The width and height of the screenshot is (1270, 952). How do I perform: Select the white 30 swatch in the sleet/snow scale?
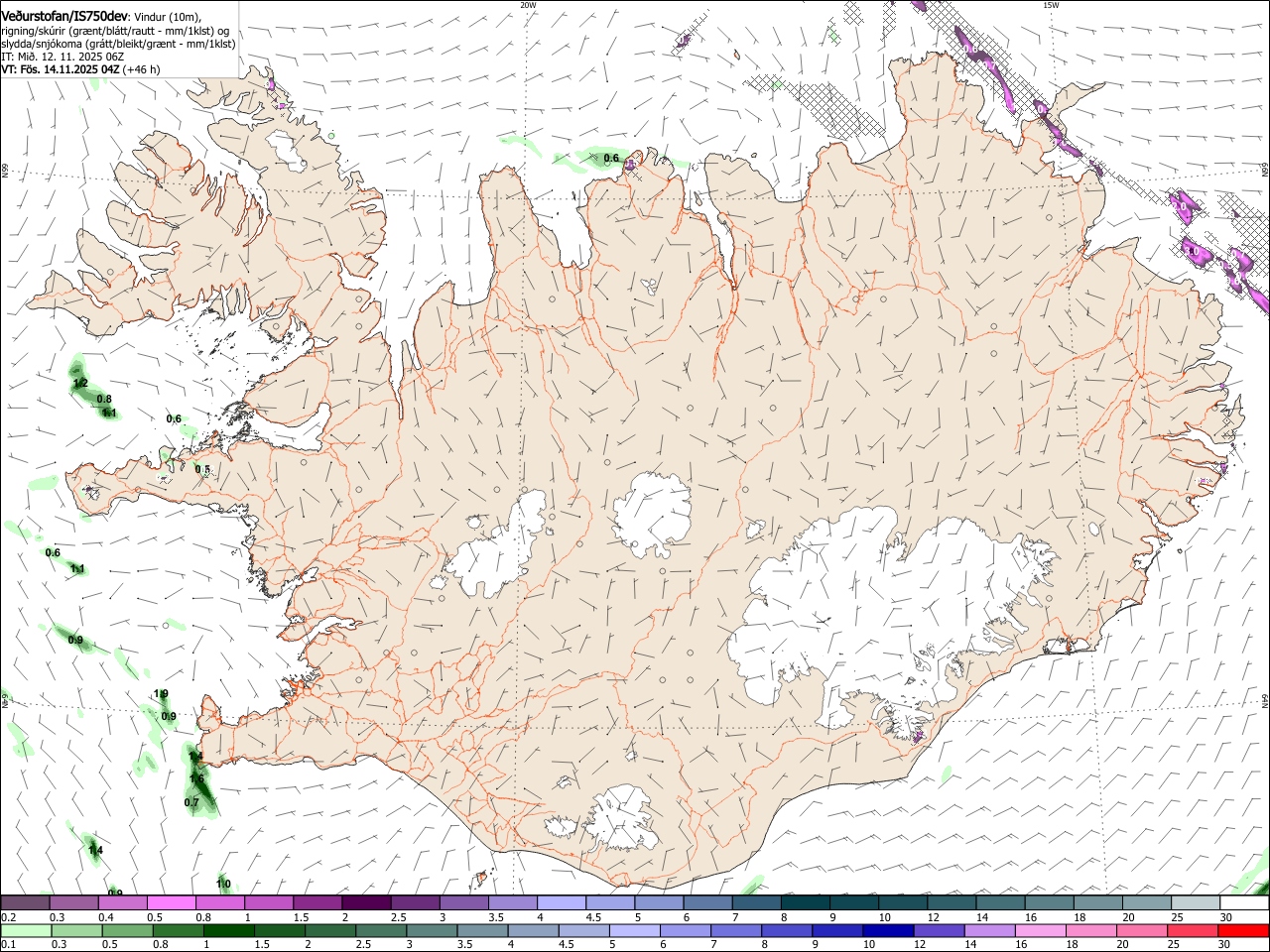click(x=1245, y=902)
